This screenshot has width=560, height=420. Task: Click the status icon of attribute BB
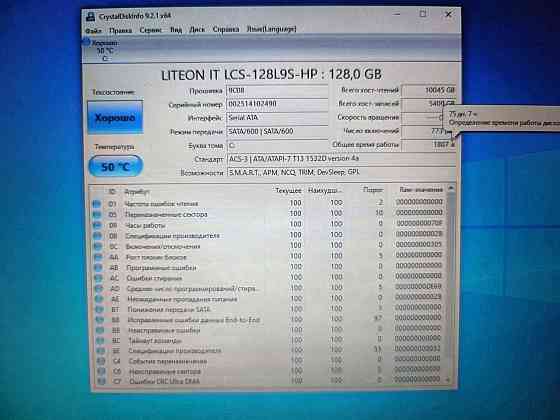click(101, 331)
